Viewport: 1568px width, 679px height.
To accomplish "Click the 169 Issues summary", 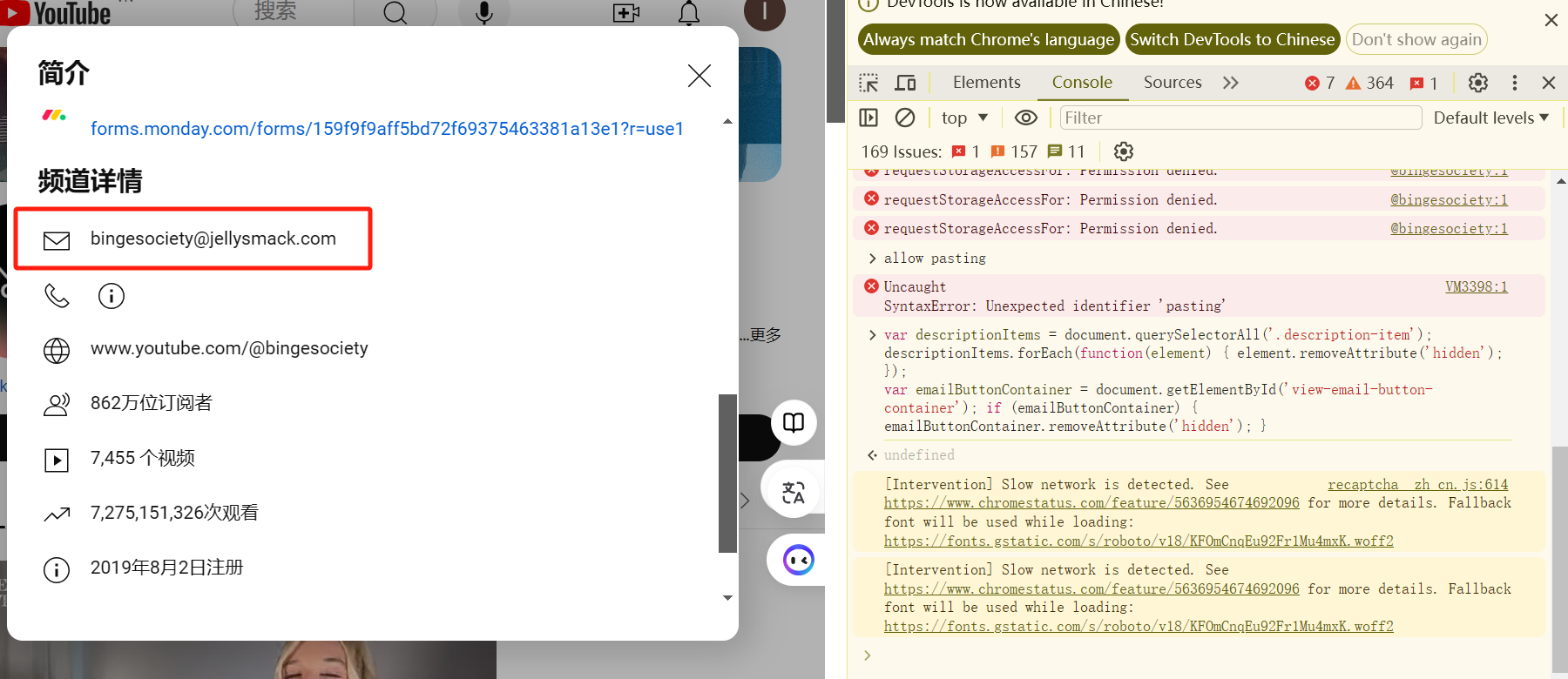I will [x=973, y=151].
